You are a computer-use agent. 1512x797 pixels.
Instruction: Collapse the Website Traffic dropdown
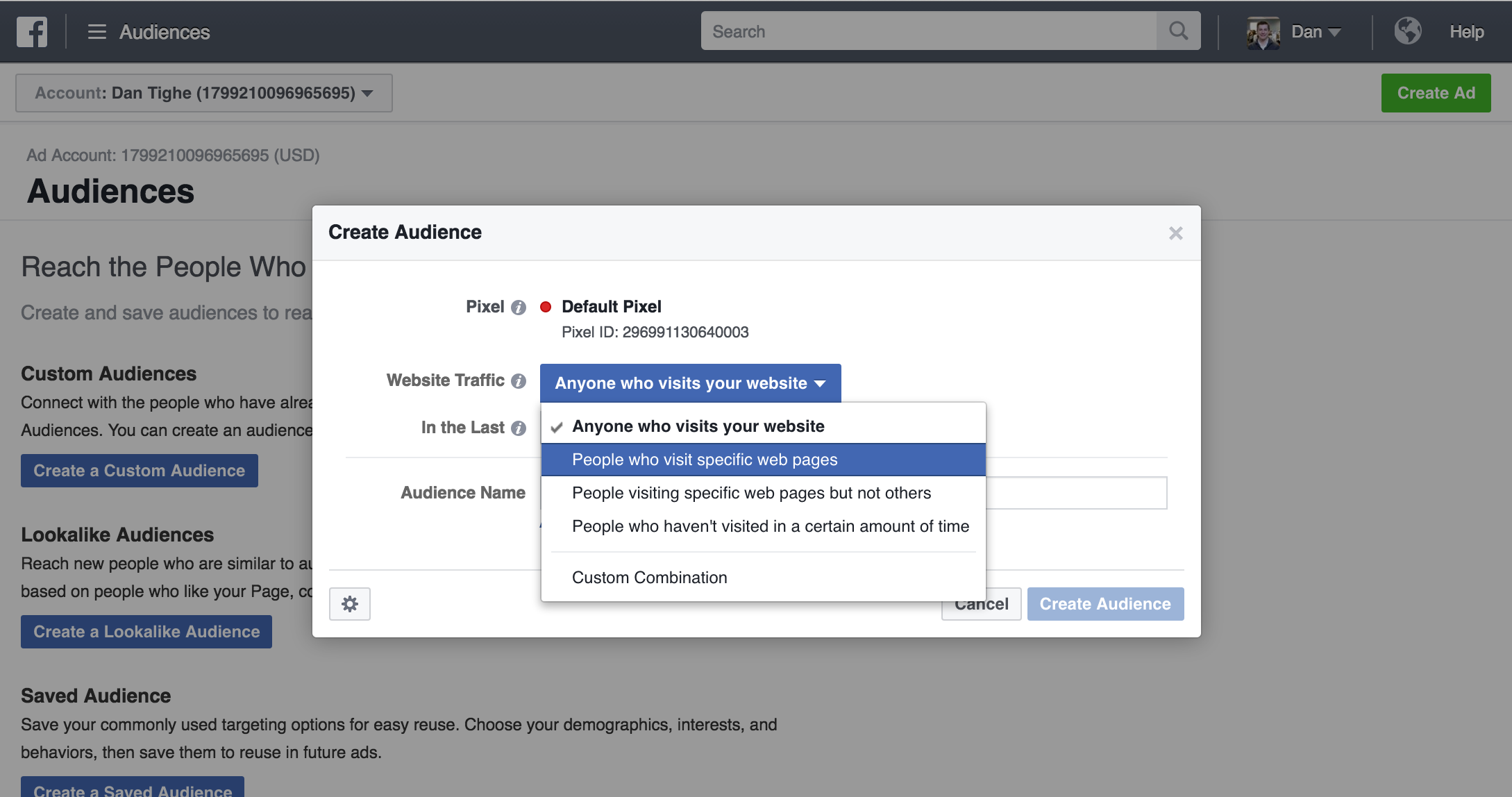coord(691,383)
